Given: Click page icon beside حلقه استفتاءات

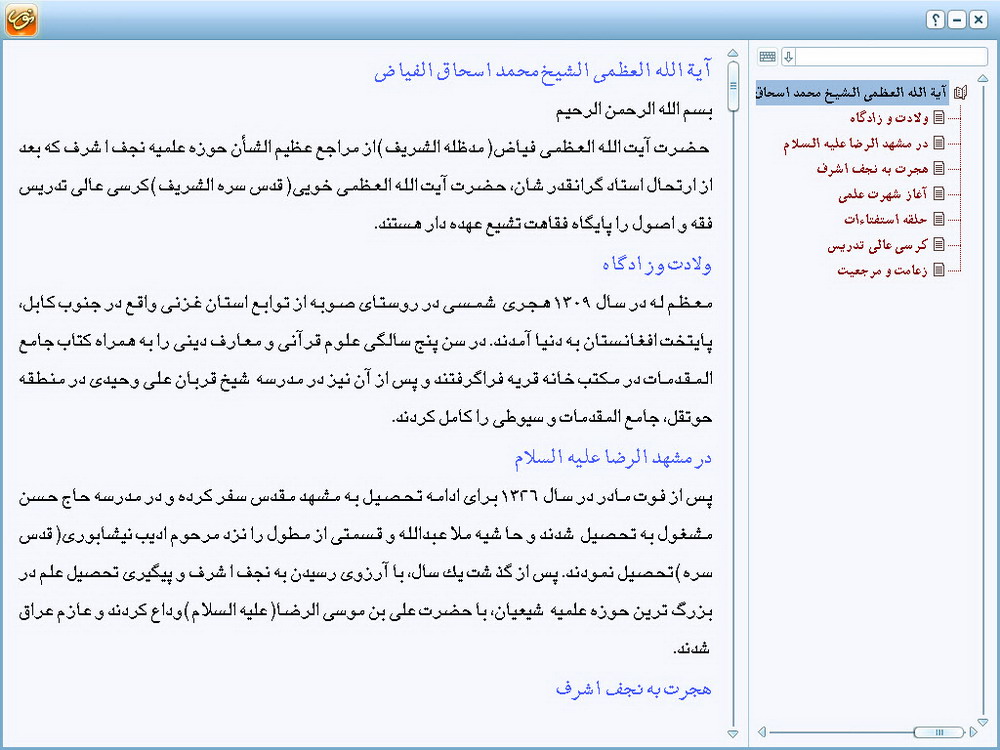Looking at the screenshot, I should pyautogui.click(x=939, y=219).
